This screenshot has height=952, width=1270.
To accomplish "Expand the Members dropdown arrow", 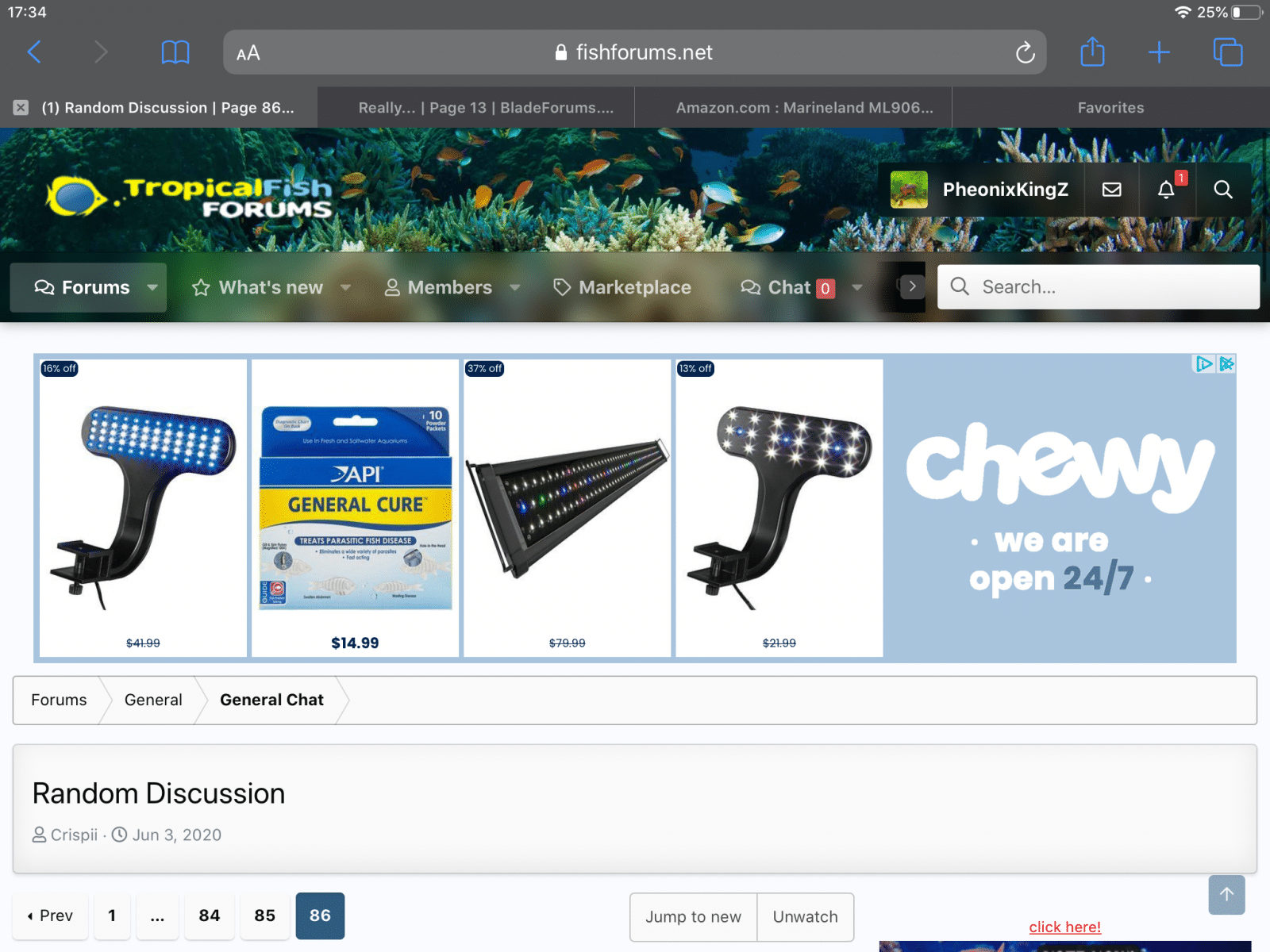I will click(514, 287).
